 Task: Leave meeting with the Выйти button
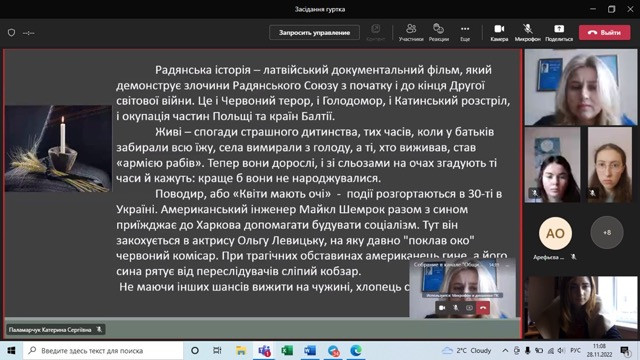[x=604, y=32]
